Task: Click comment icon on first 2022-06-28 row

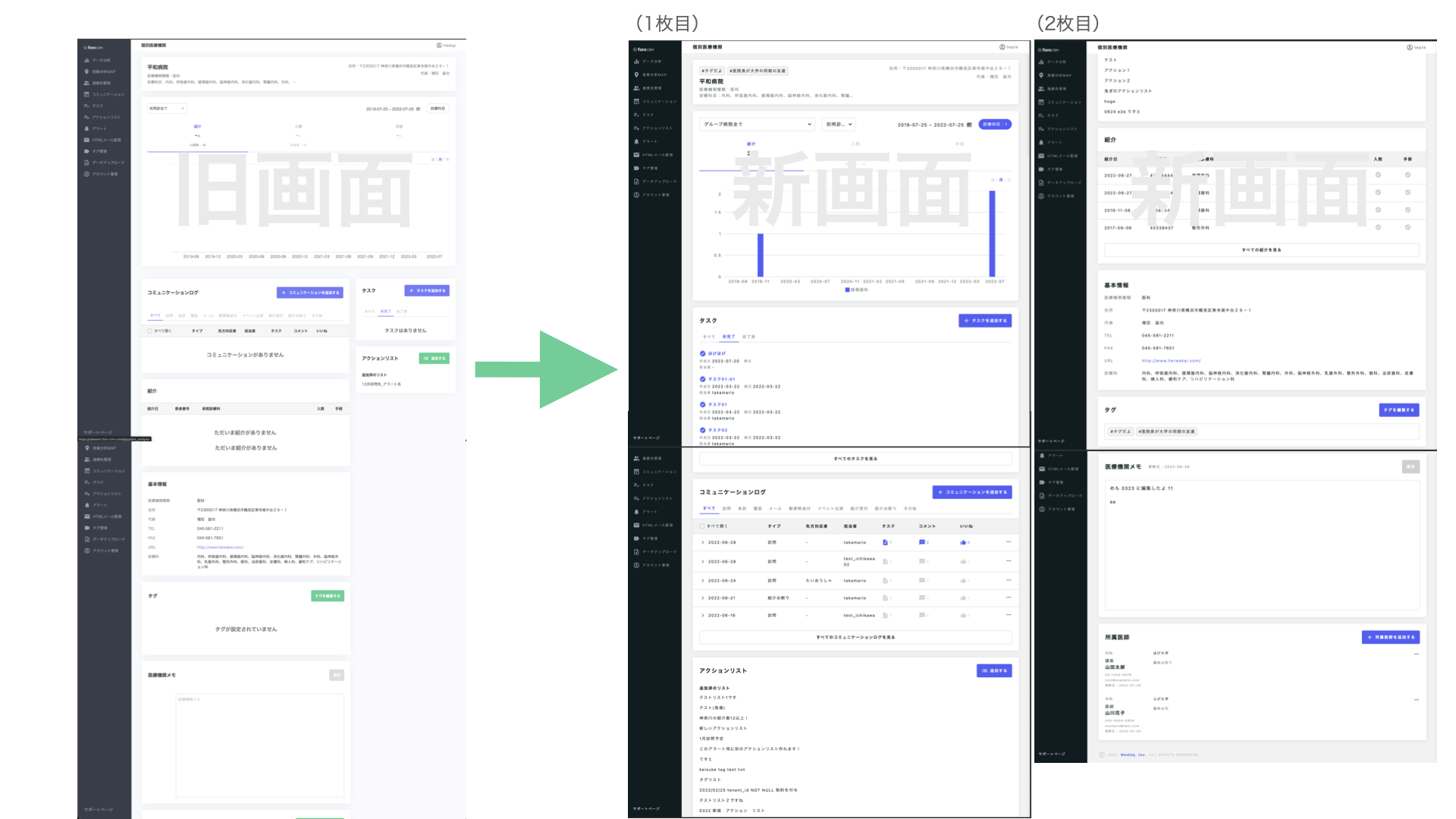Action: 922,542
